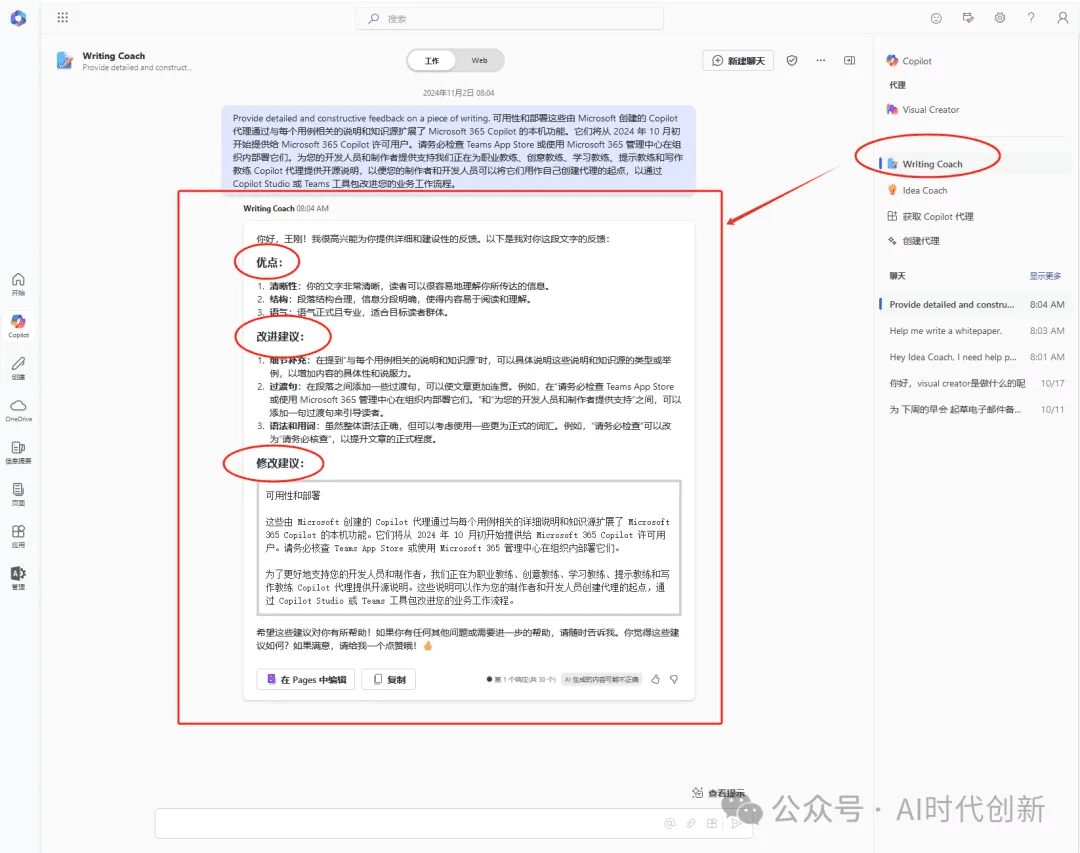Open the Apps (应用) icon in sidebar

pyautogui.click(x=19, y=535)
